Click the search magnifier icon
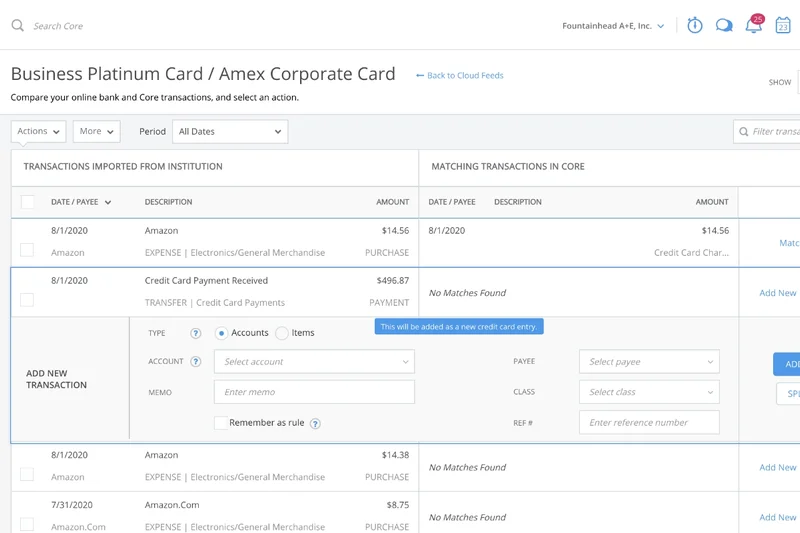800x533 pixels. (18, 26)
